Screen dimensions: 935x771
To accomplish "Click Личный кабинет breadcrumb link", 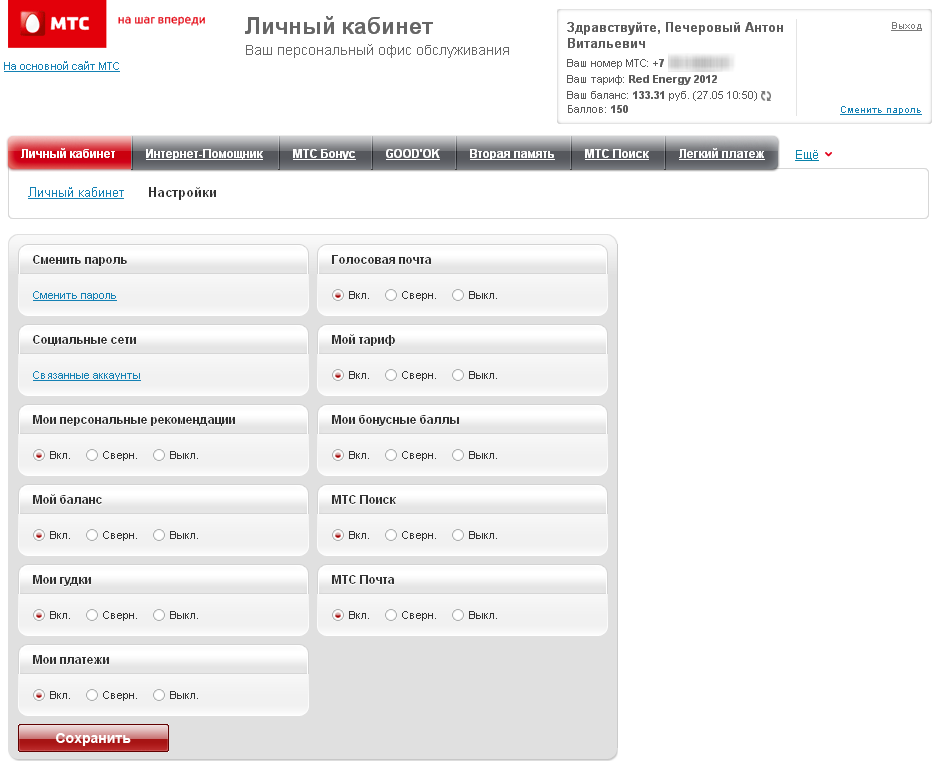I will (76, 192).
